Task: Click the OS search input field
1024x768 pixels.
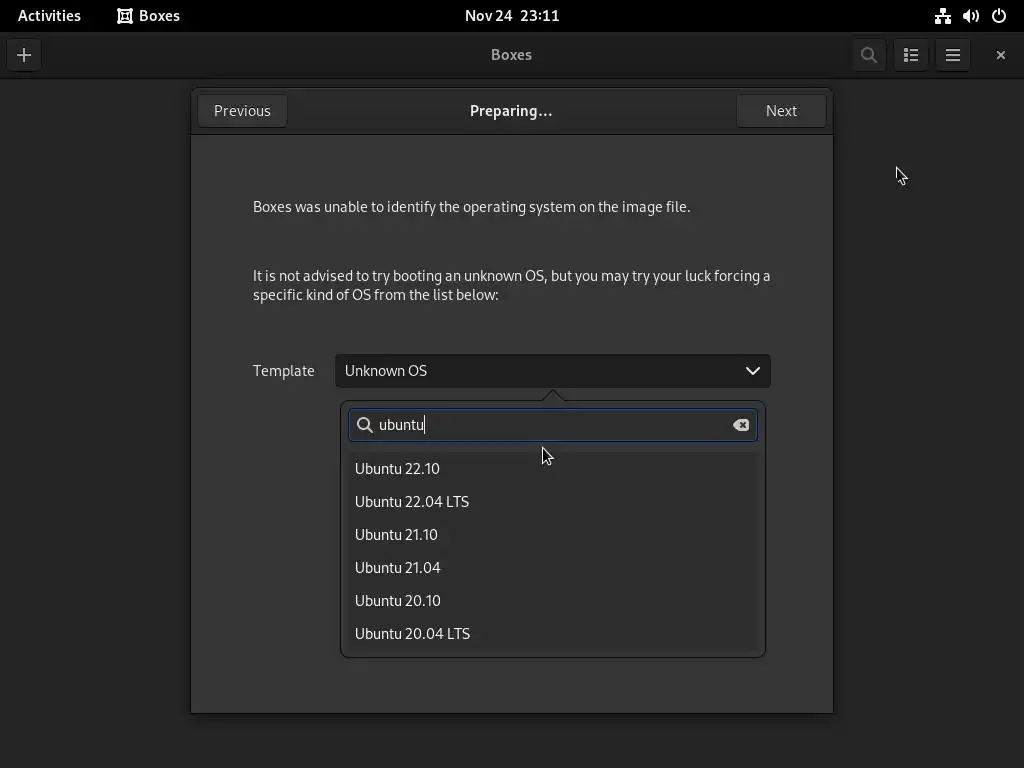Action: click(550, 425)
